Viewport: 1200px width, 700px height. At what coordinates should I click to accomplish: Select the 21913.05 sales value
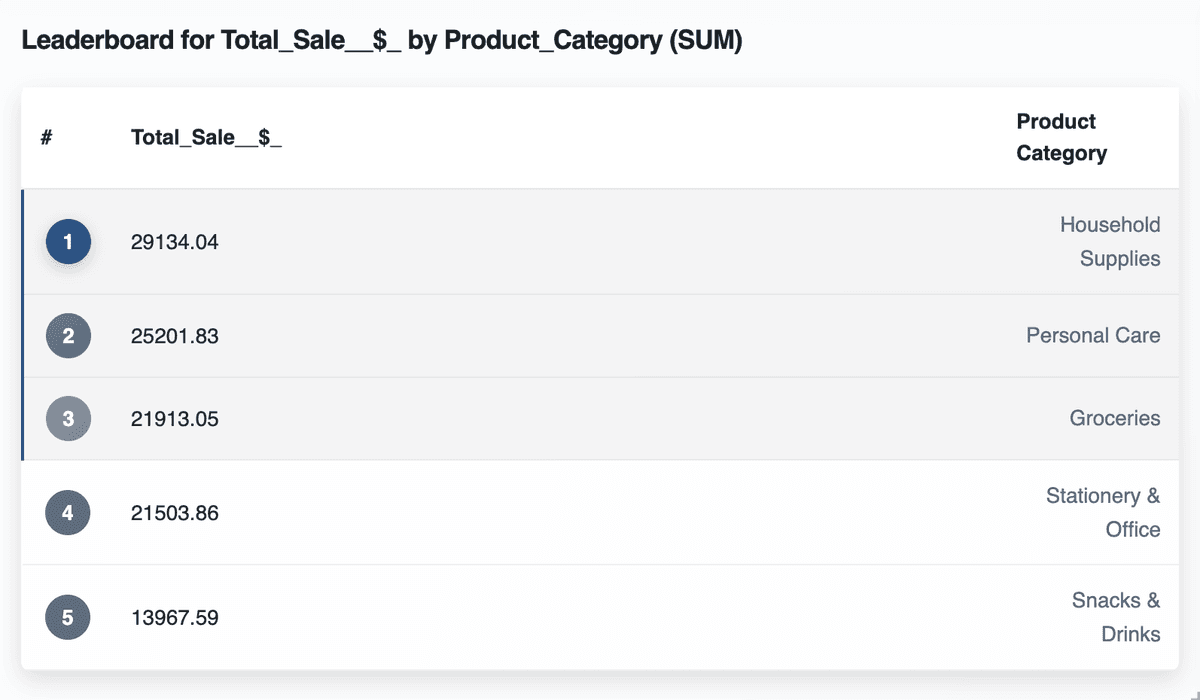pos(175,419)
